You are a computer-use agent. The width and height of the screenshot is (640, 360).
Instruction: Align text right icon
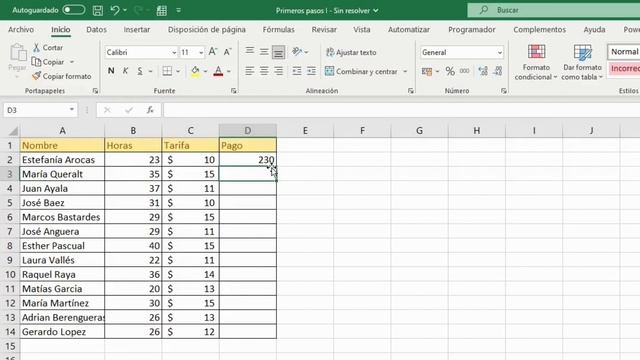point(279,71)
